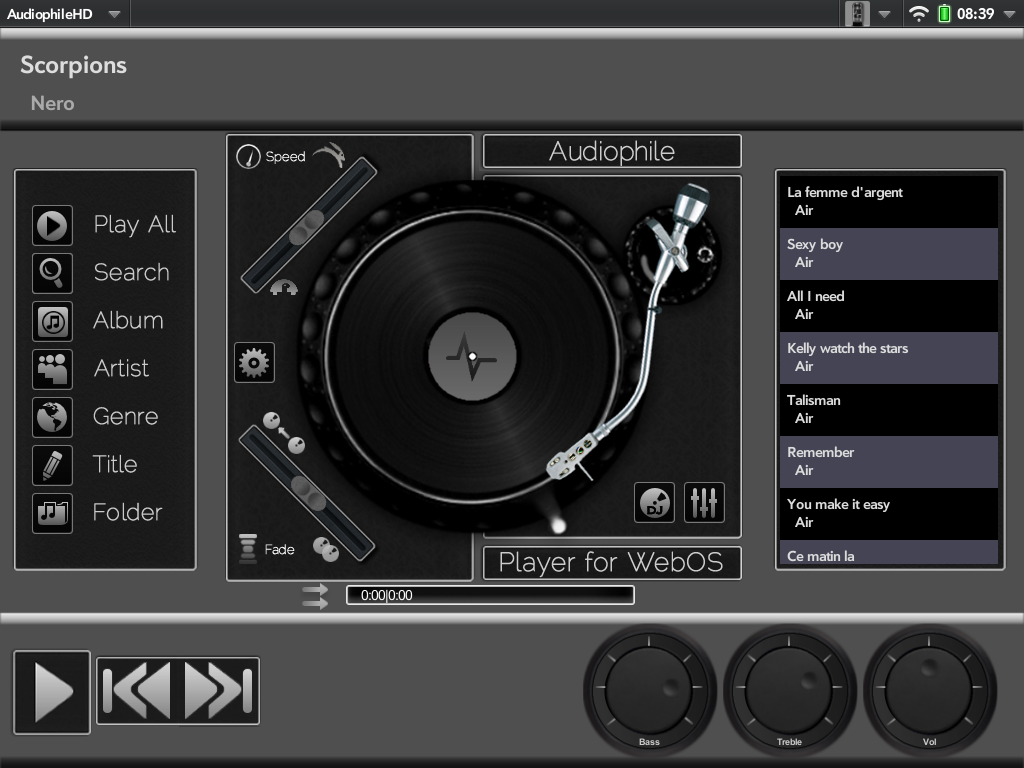Click the Wi-Fi status icon

coord(918,14)
